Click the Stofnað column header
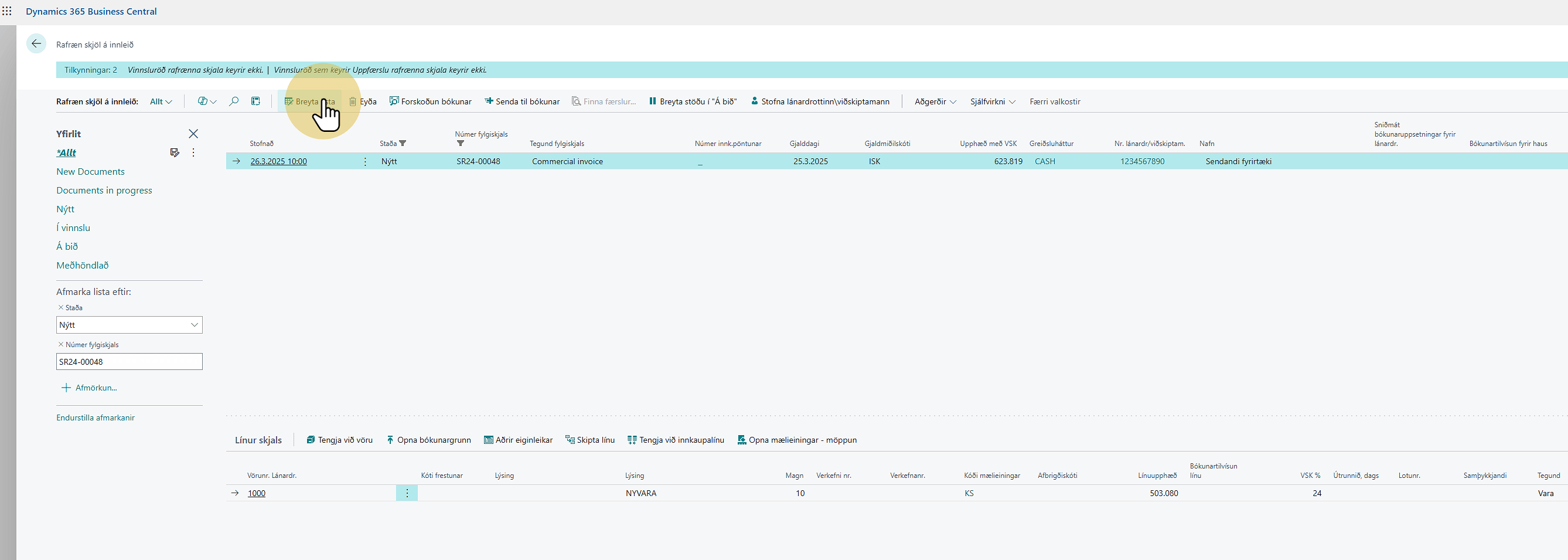1568x560 pixels. coord(262,144)
